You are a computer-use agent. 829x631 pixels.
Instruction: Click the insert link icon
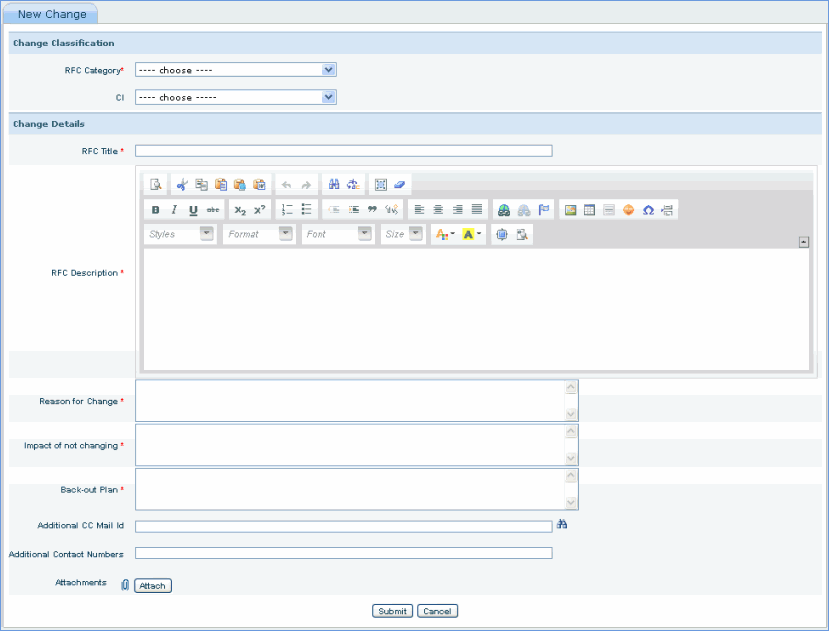[504, 210]
